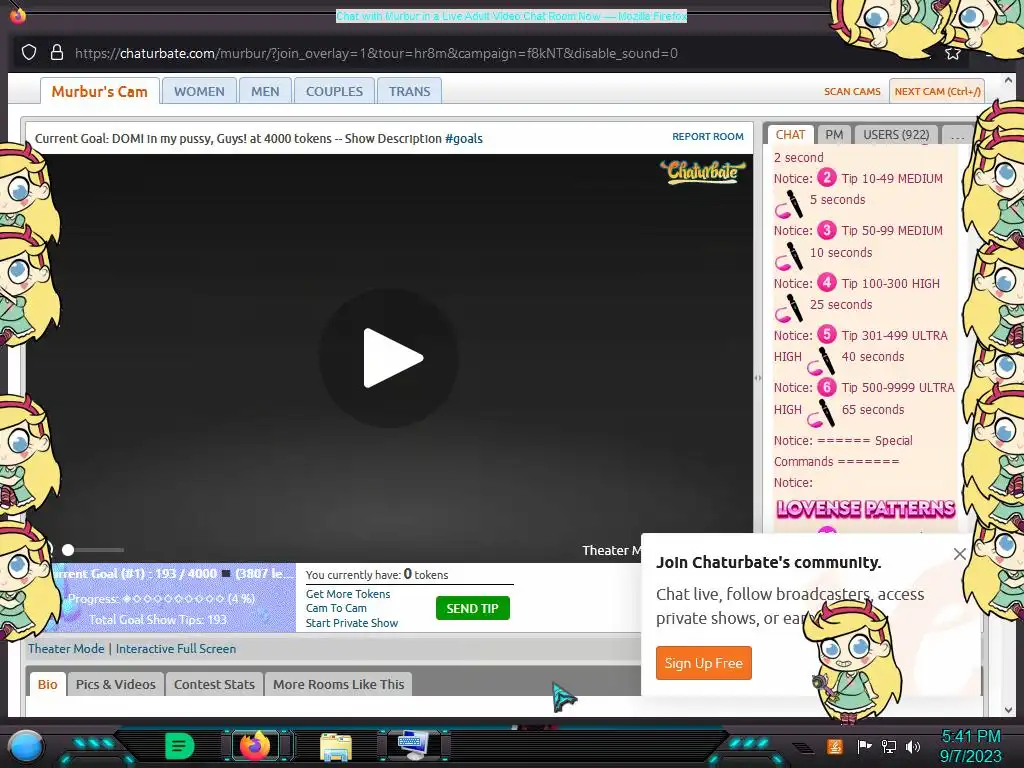Click the #goals hashtag link
1024x768 pixels.
[x=464, y=138]
